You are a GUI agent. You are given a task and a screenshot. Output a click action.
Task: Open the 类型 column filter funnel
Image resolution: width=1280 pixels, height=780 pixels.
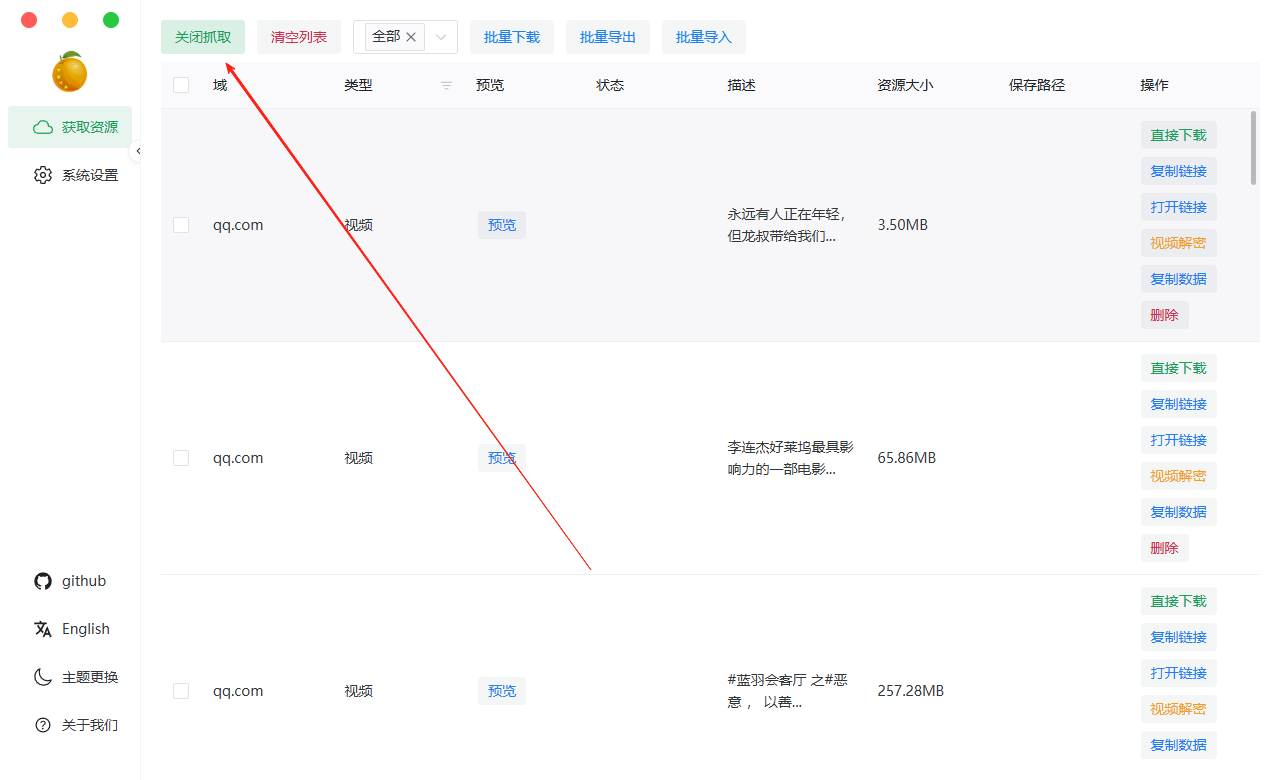tap(446, 86)
